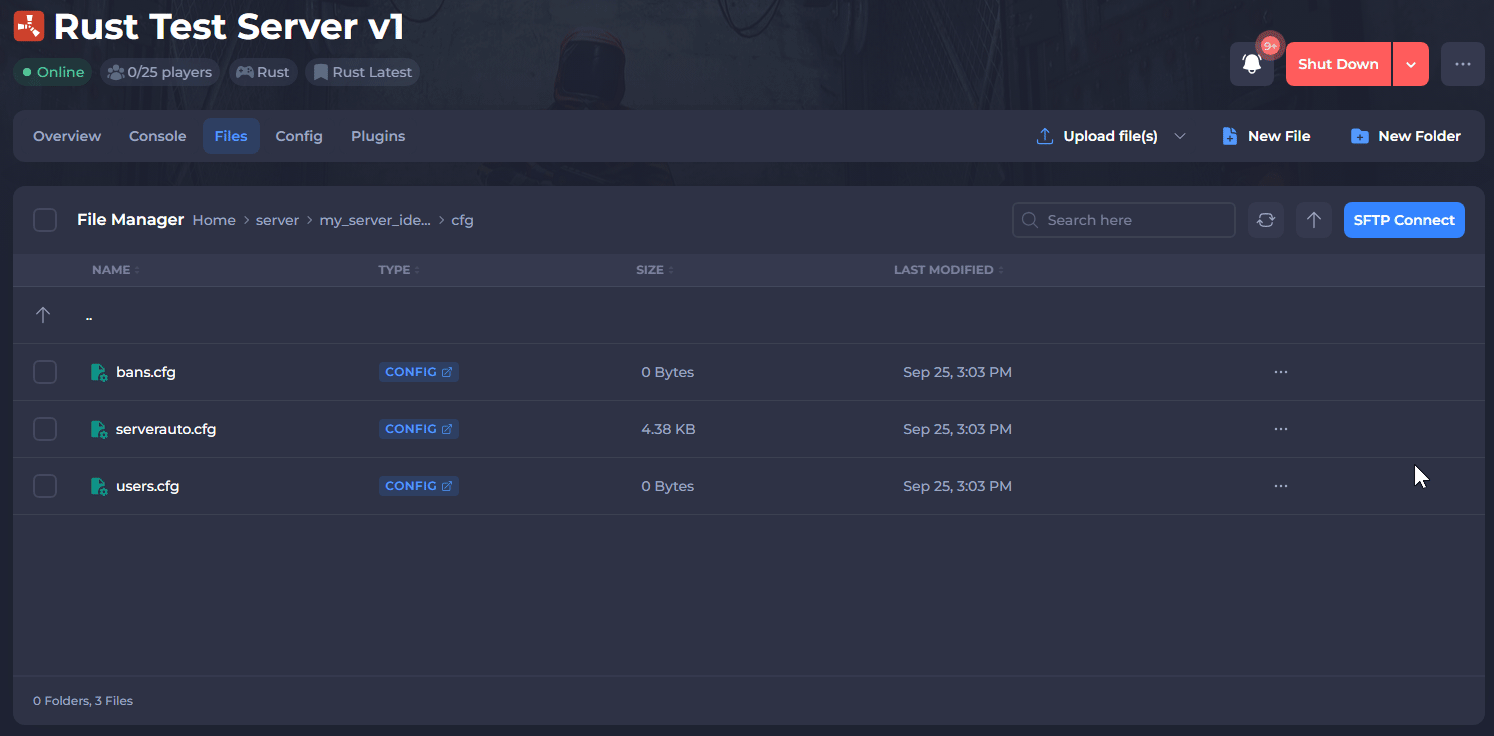
Task: Navigate to the server breadcrumb link
Action: (277, 220)
